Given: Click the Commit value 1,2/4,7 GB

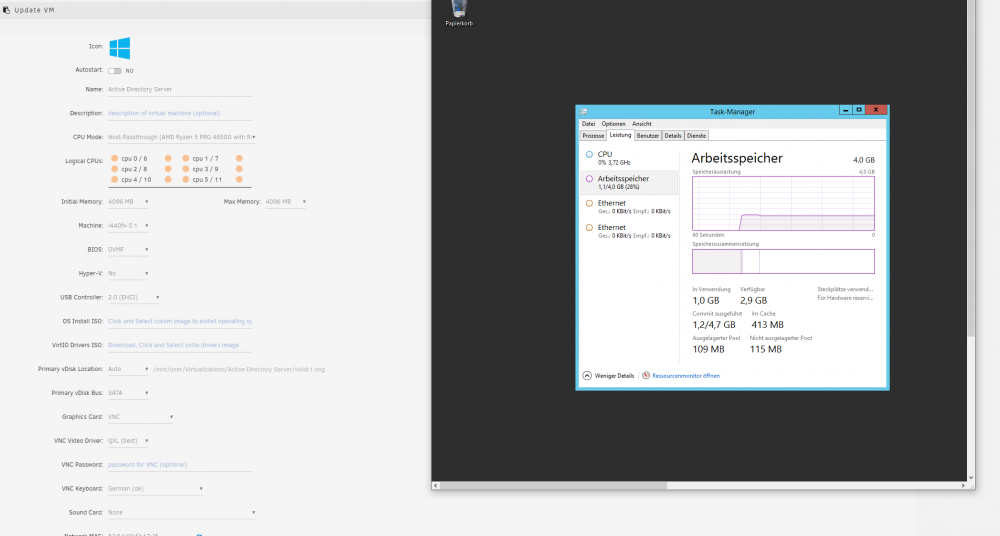Looking at the screenshot, I should [714, 325].
